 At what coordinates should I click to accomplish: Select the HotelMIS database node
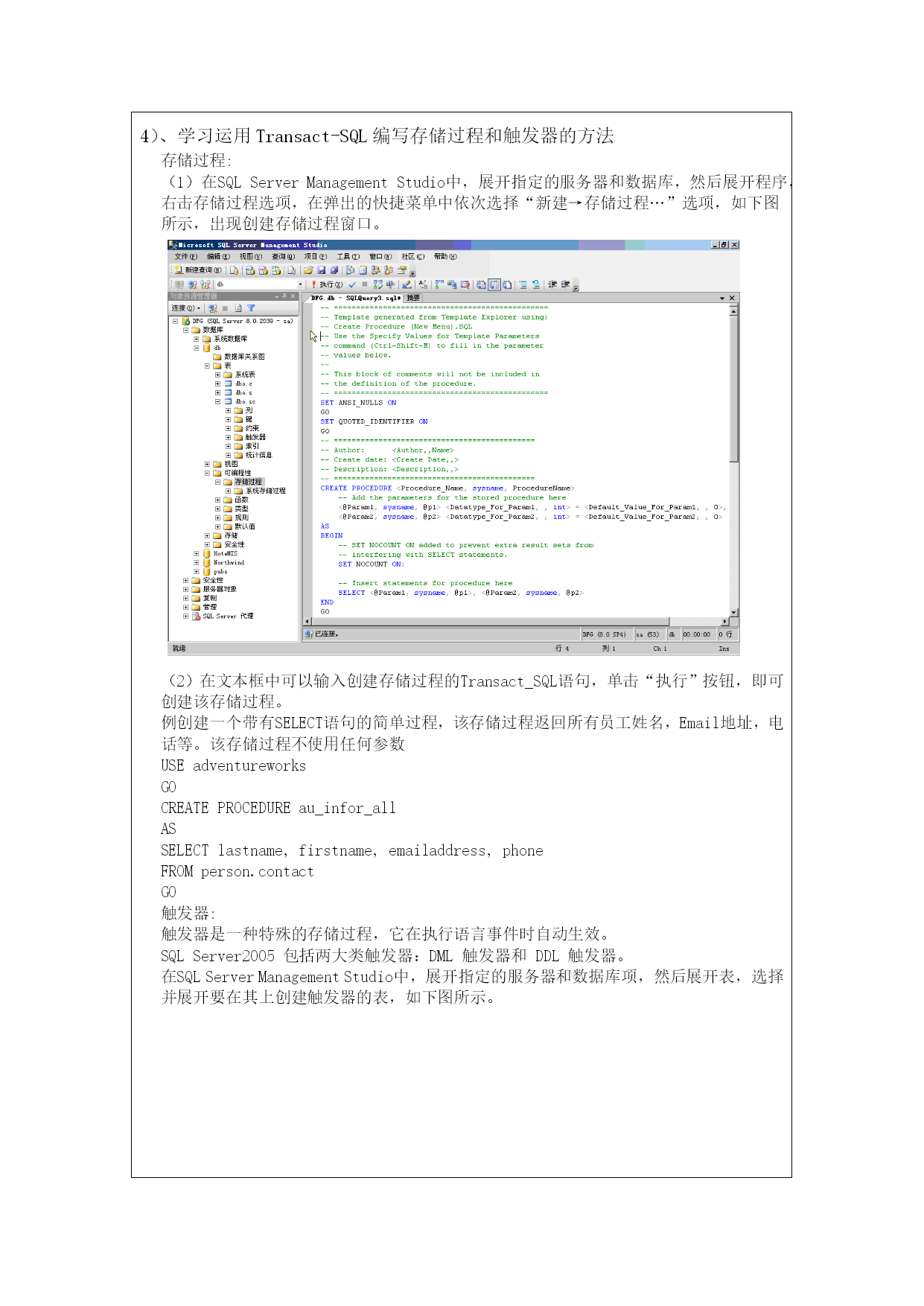[x=226, y=554]
